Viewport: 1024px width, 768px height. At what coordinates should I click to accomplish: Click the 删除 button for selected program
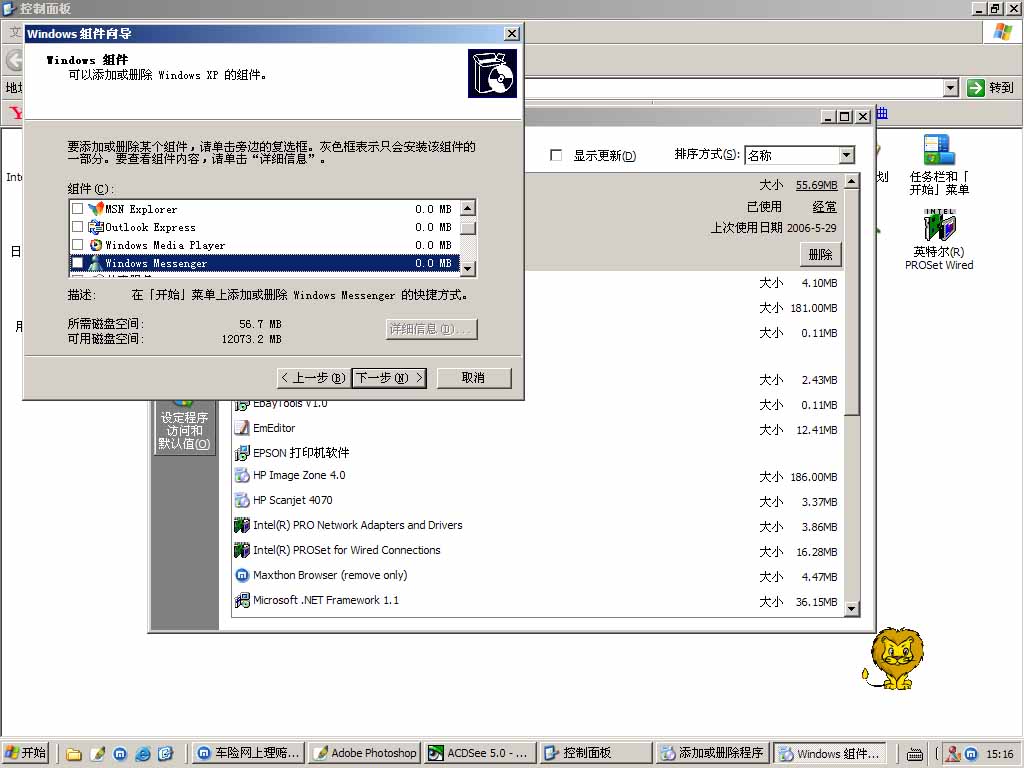click(x=821, y=255)
